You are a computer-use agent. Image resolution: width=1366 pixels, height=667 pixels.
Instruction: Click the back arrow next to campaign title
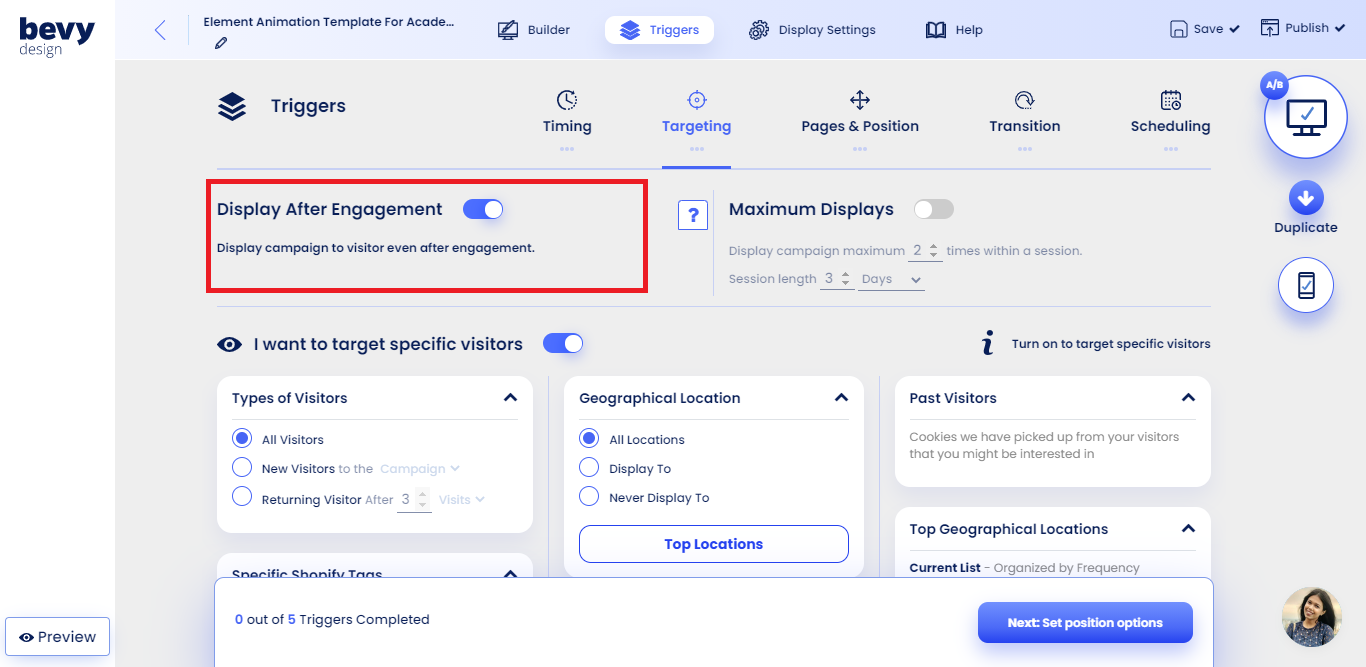(160, 29)
